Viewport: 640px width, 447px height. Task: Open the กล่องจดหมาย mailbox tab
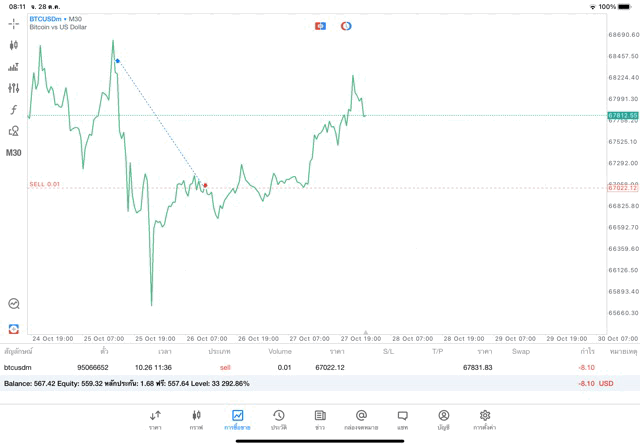361,419
